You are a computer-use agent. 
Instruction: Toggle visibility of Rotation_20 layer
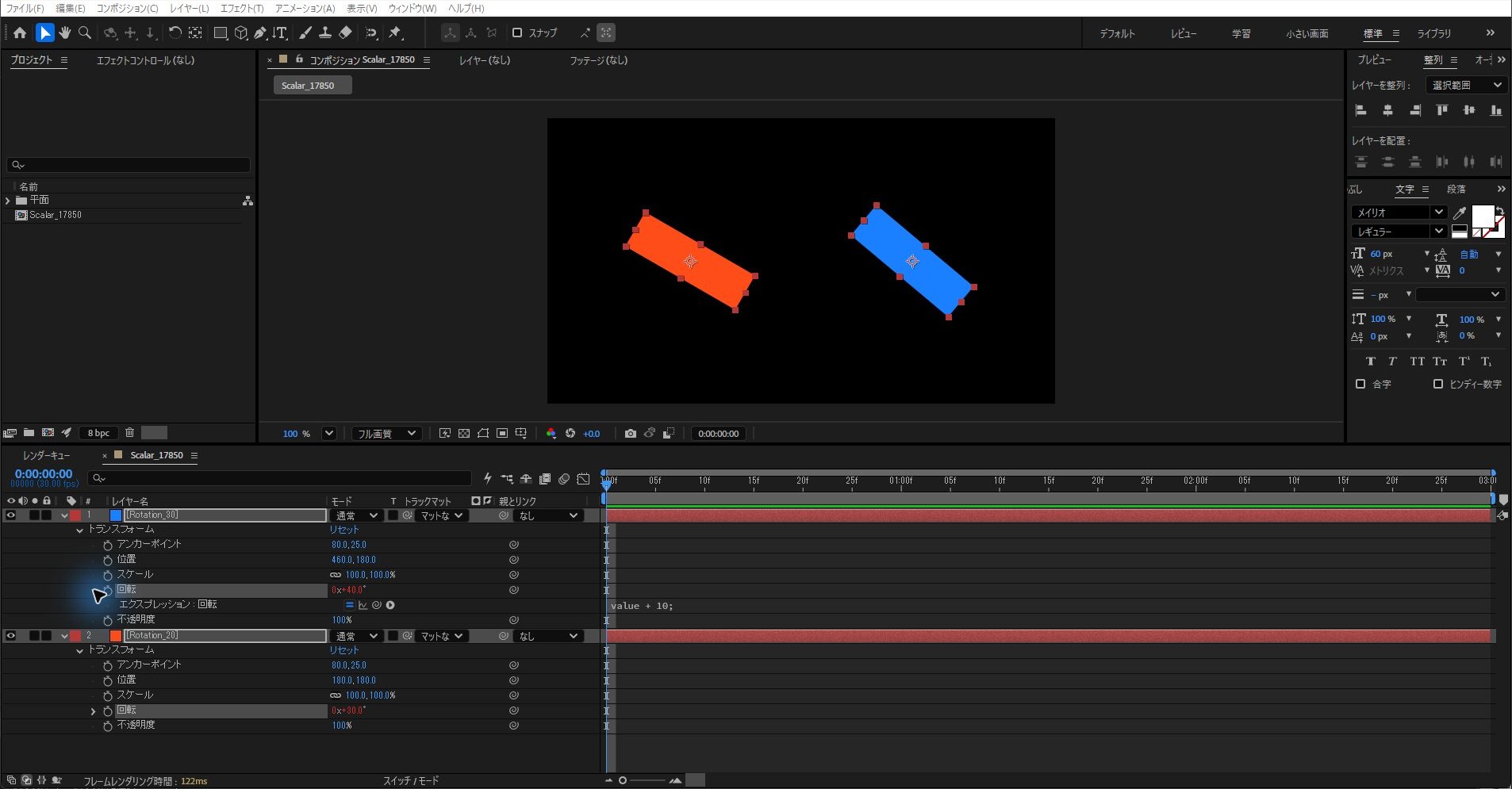coord(11,636)
